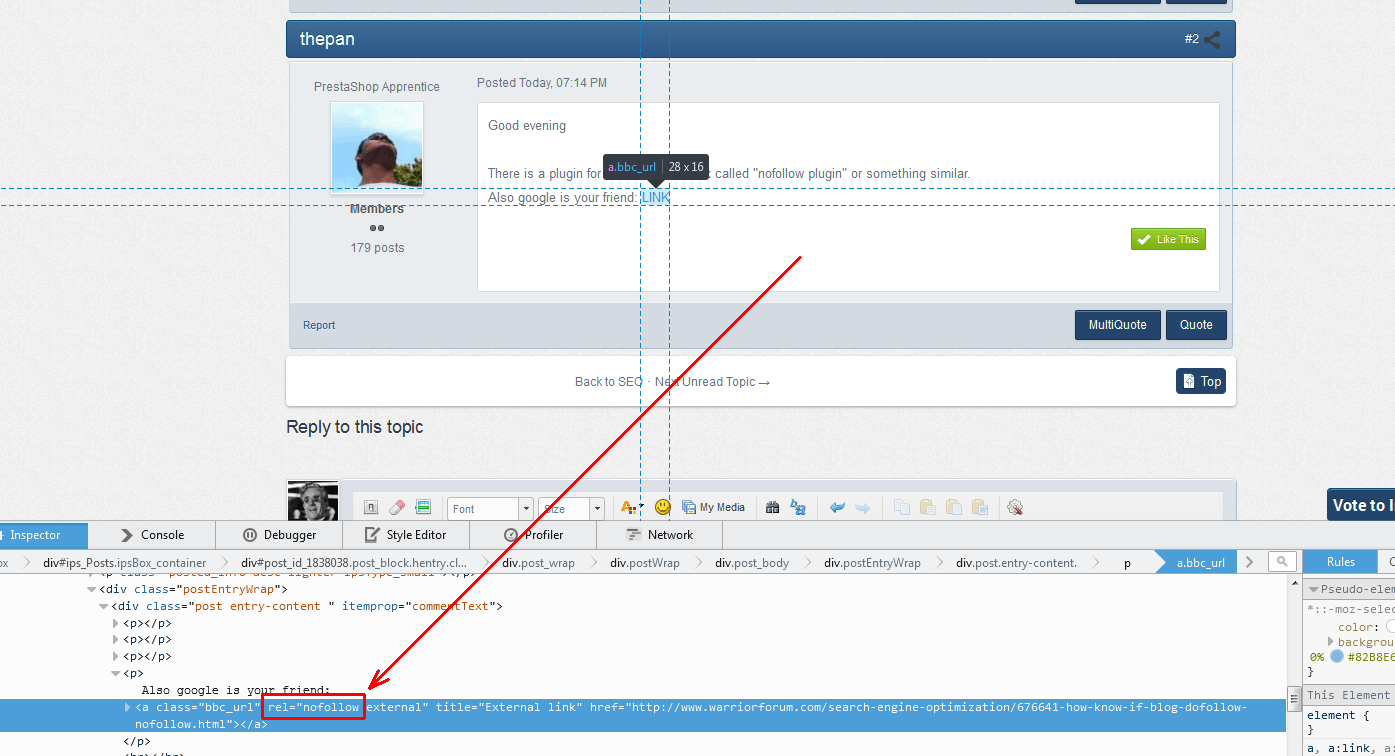1395x756 pixels.
Task: Collapse the Pseudo-elements section
Action: [1314, 590]
